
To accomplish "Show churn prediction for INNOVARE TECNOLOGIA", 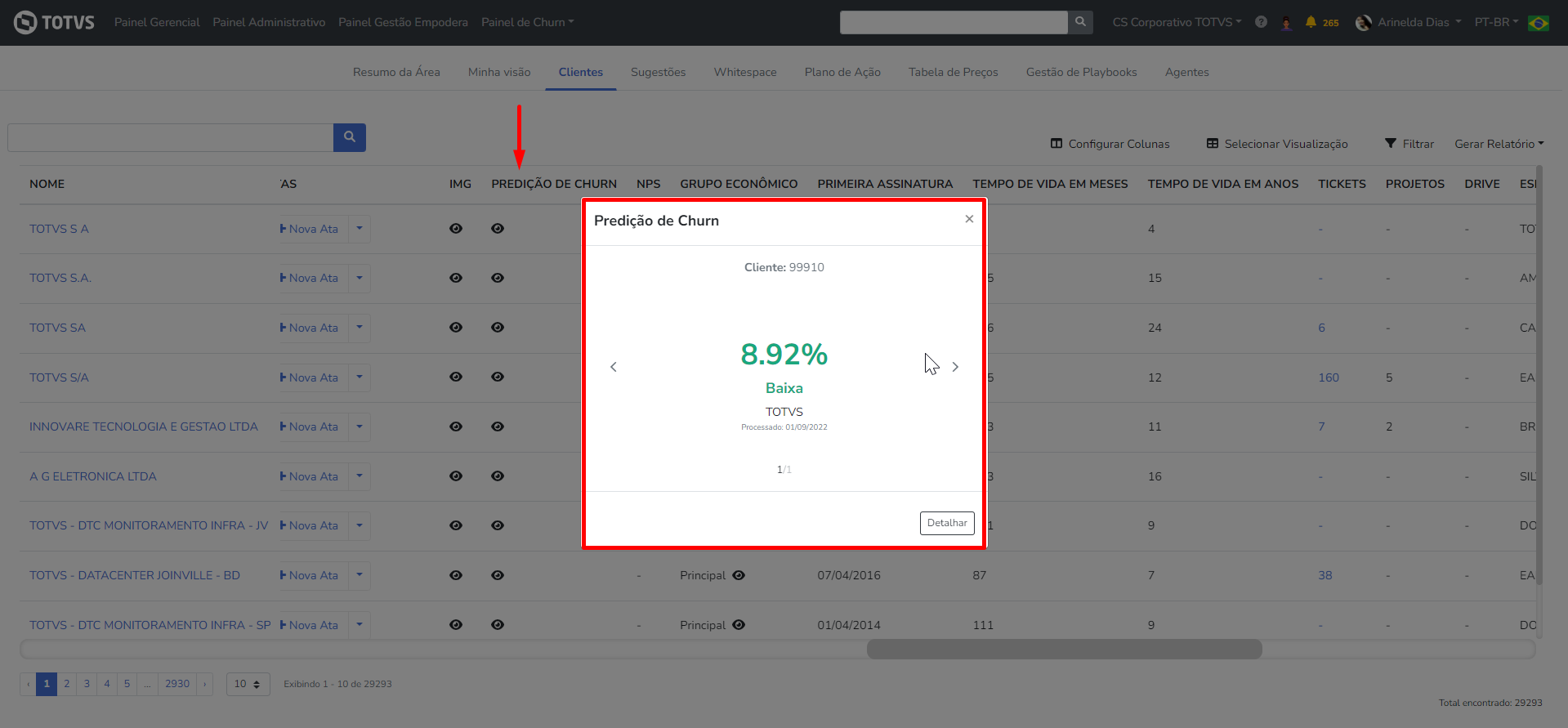I will coord(498,427).
